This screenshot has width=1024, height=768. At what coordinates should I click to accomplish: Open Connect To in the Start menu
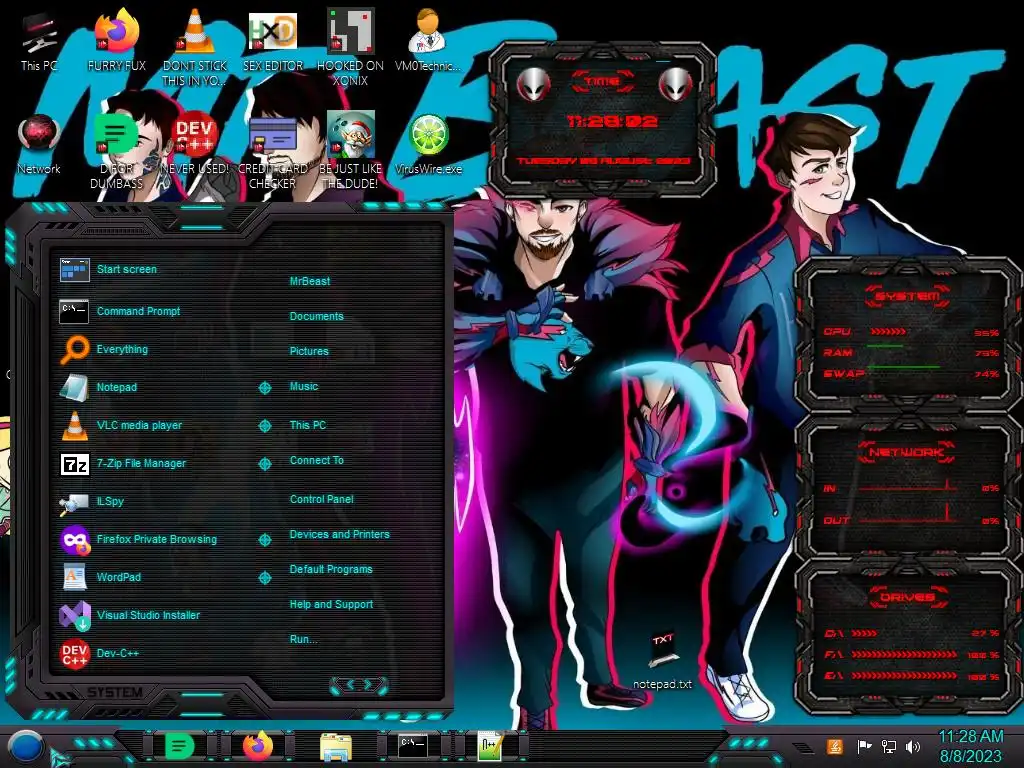coord(316,460)
